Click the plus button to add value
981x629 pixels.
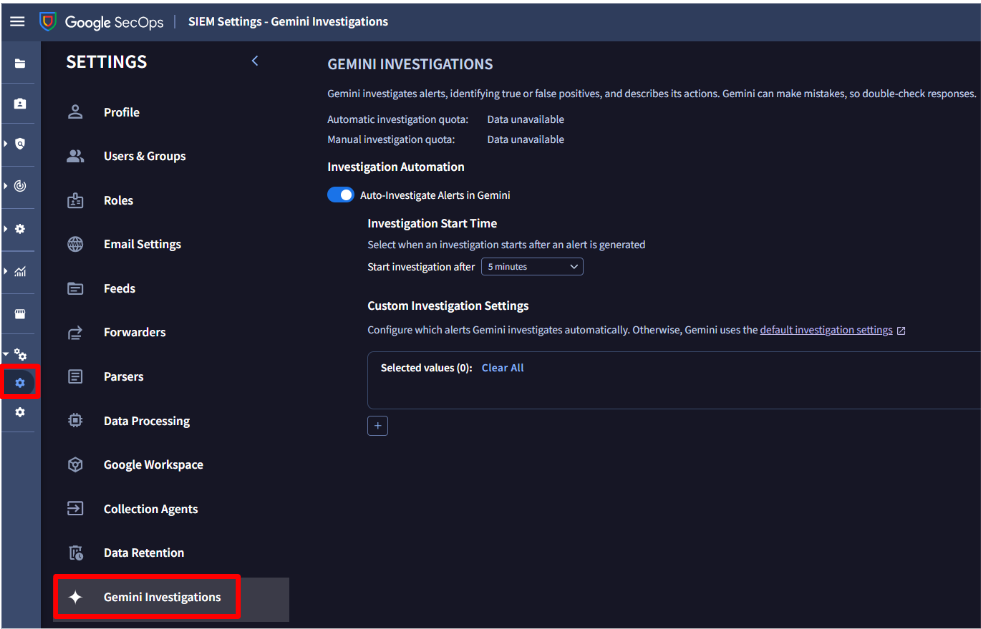point(377,426)
